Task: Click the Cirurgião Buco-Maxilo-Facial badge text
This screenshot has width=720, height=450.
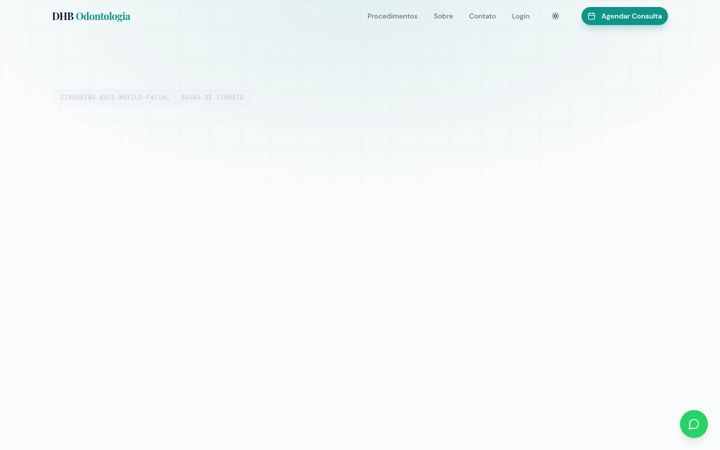Action: [x=152, y=97]
